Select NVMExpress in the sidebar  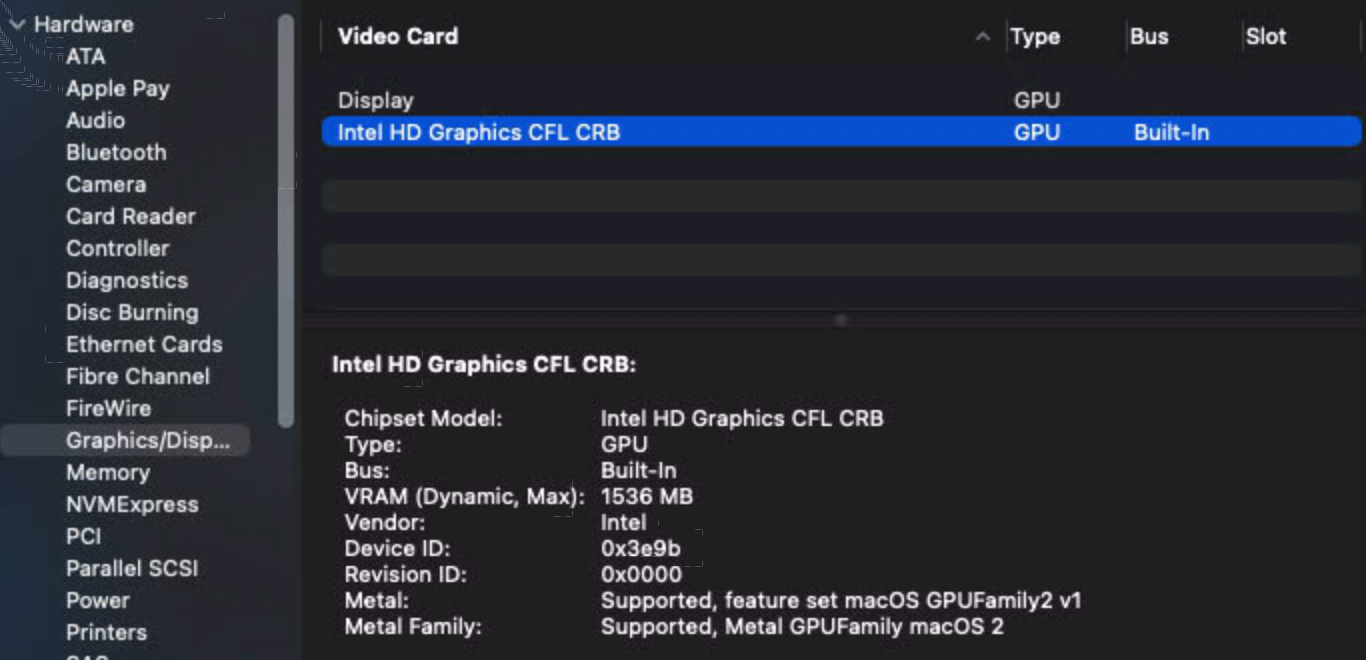132,504
